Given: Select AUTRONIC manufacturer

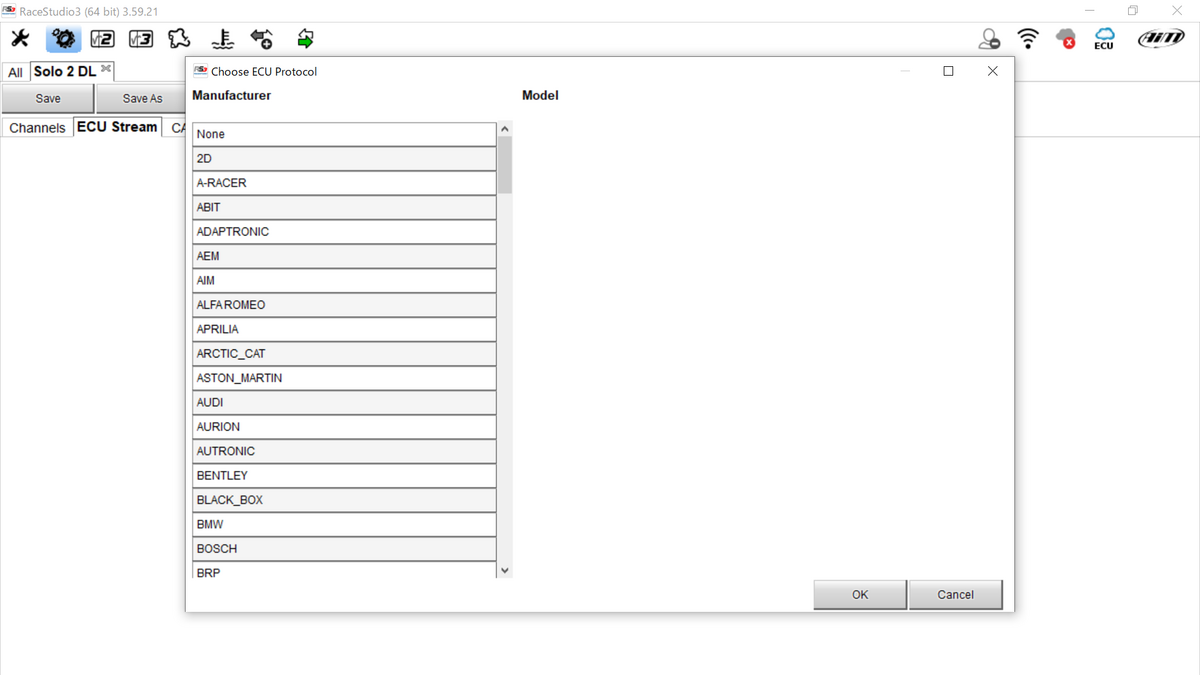Looking at the screenshot, I should point(344,451).
